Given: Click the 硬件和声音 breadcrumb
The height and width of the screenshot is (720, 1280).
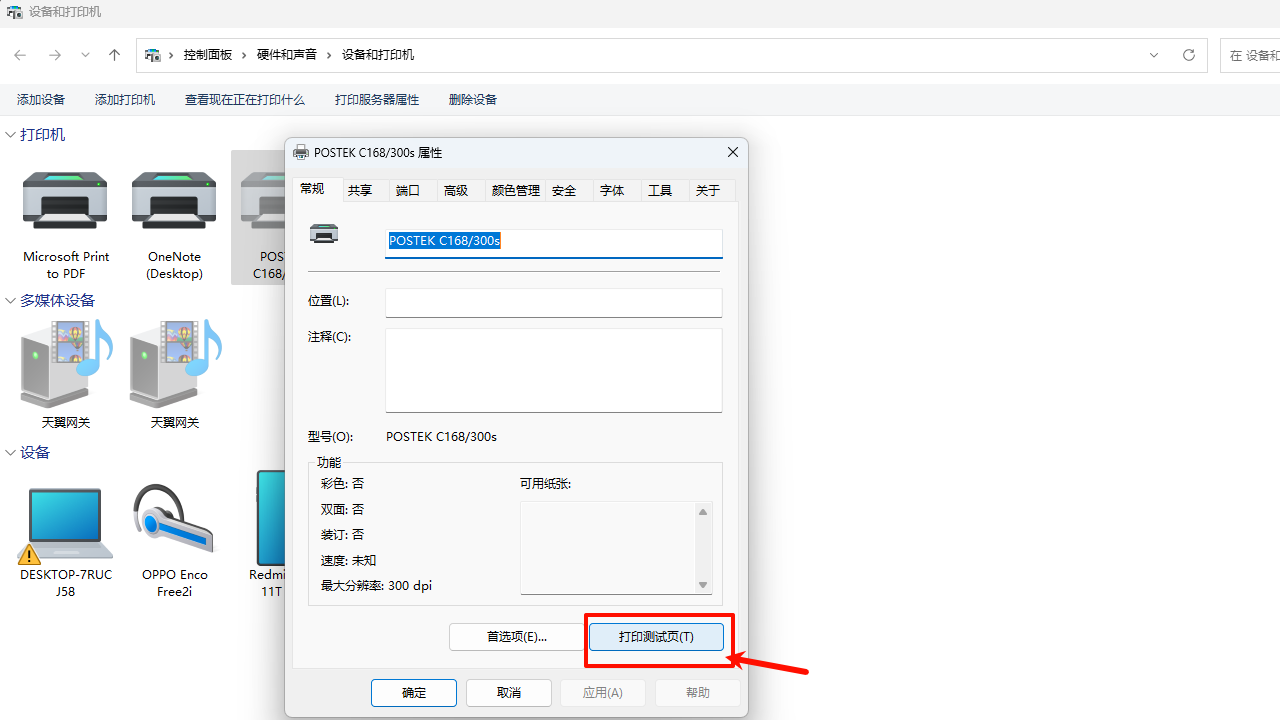Looking at the screenshot, I should pos(287,55).
